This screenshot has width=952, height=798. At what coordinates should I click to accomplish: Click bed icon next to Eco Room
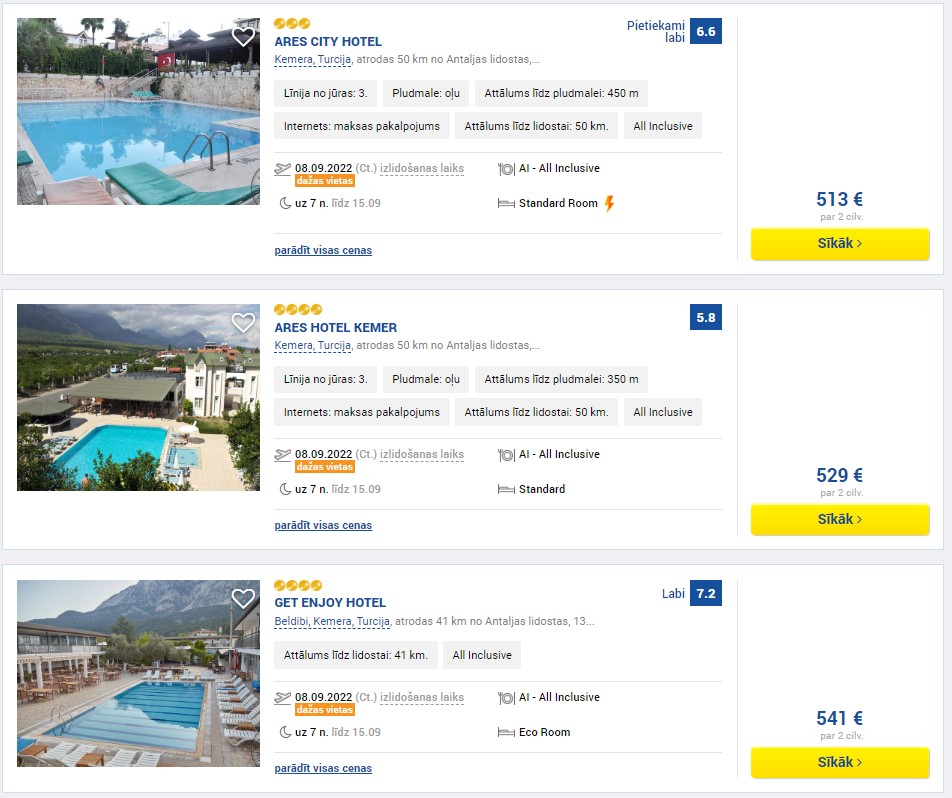point(506,732)
